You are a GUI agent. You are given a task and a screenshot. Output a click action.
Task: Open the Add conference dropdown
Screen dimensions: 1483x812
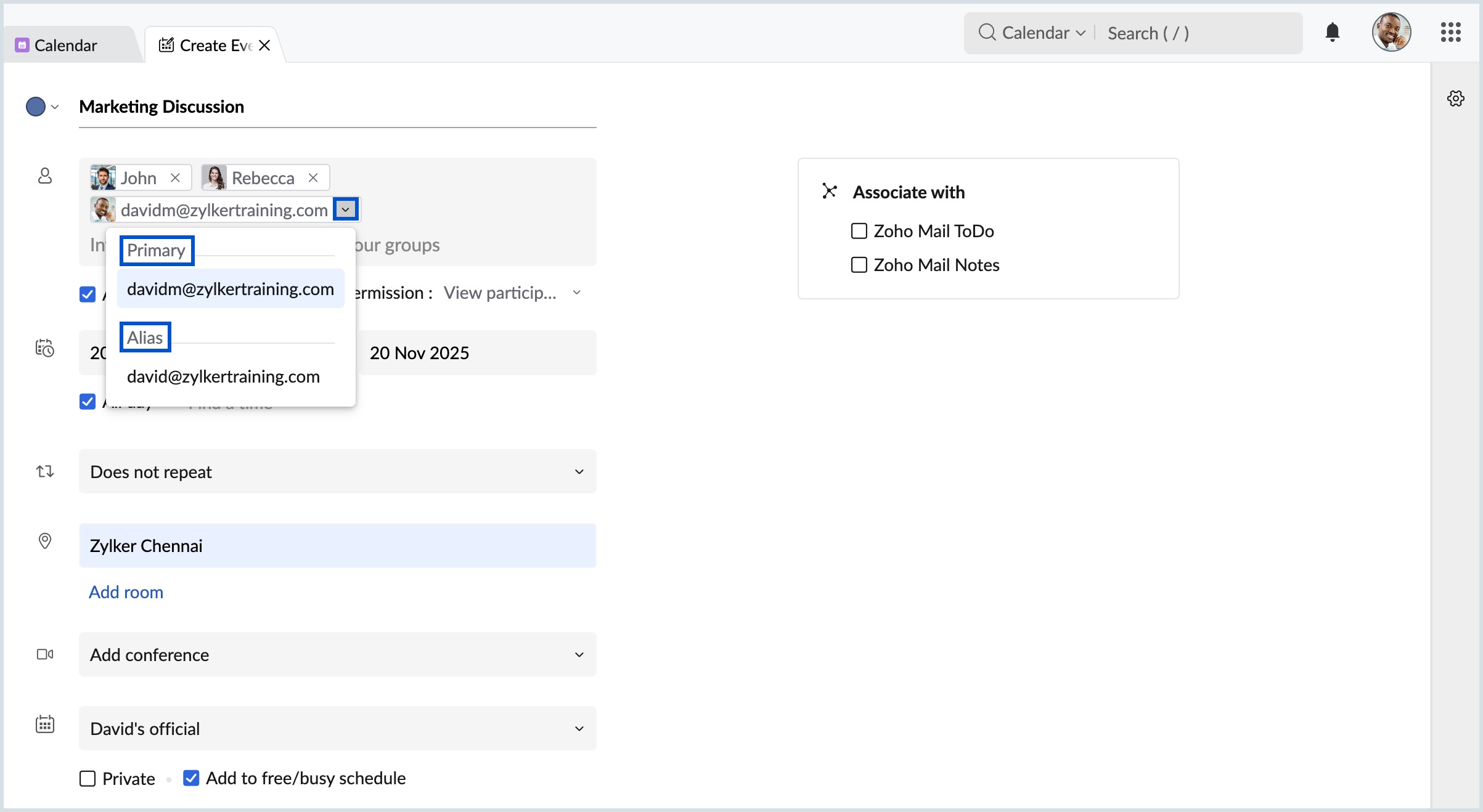[337, 654]
